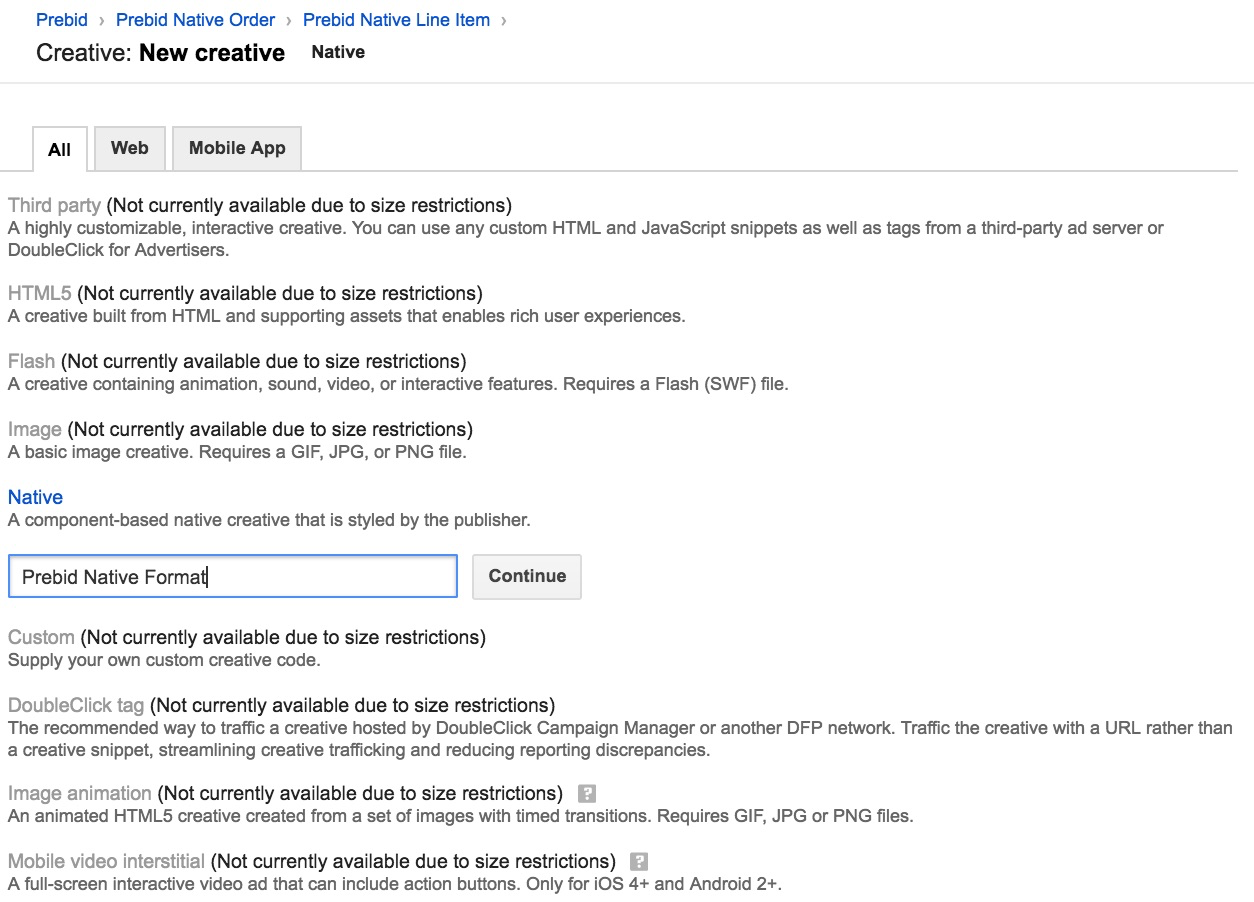Open help icon beside Mobile video interstitial
The image size is (1254, 902).
point(638,861)
